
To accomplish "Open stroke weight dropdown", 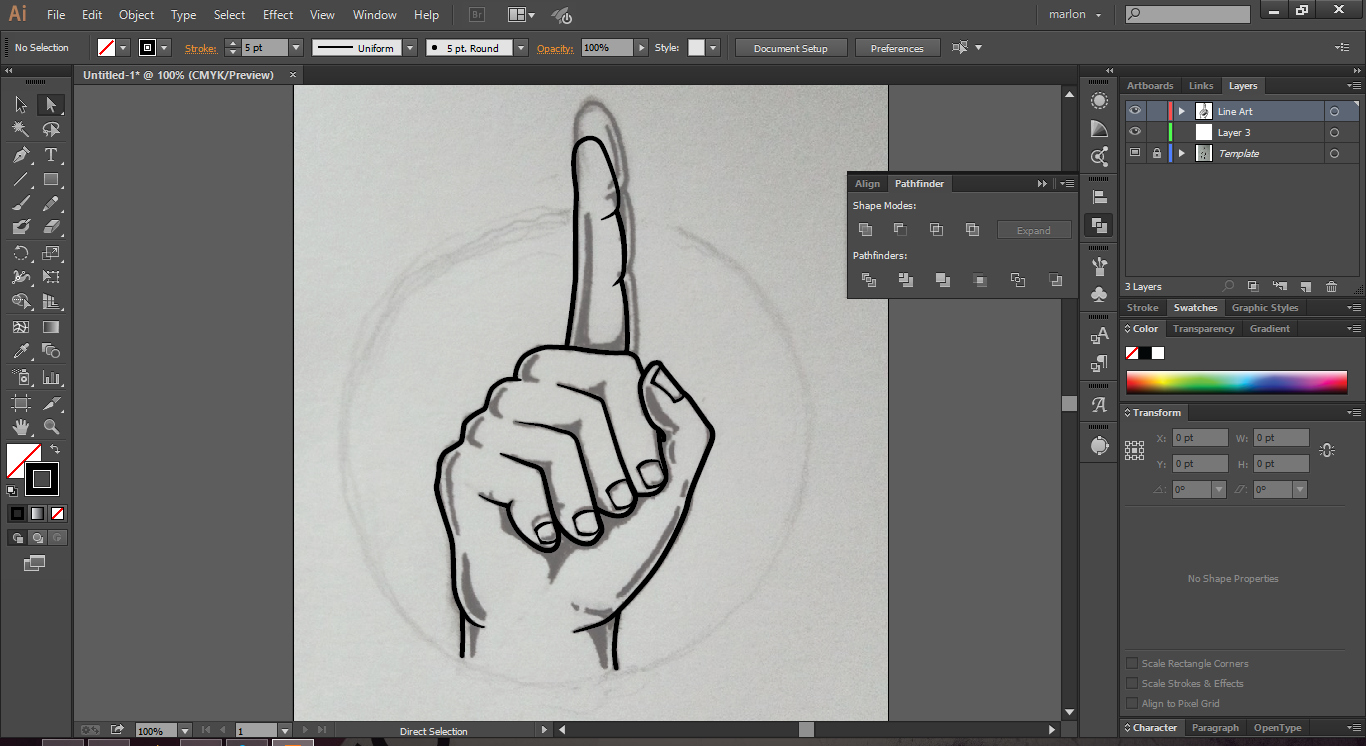I will [x=296, y=48].
